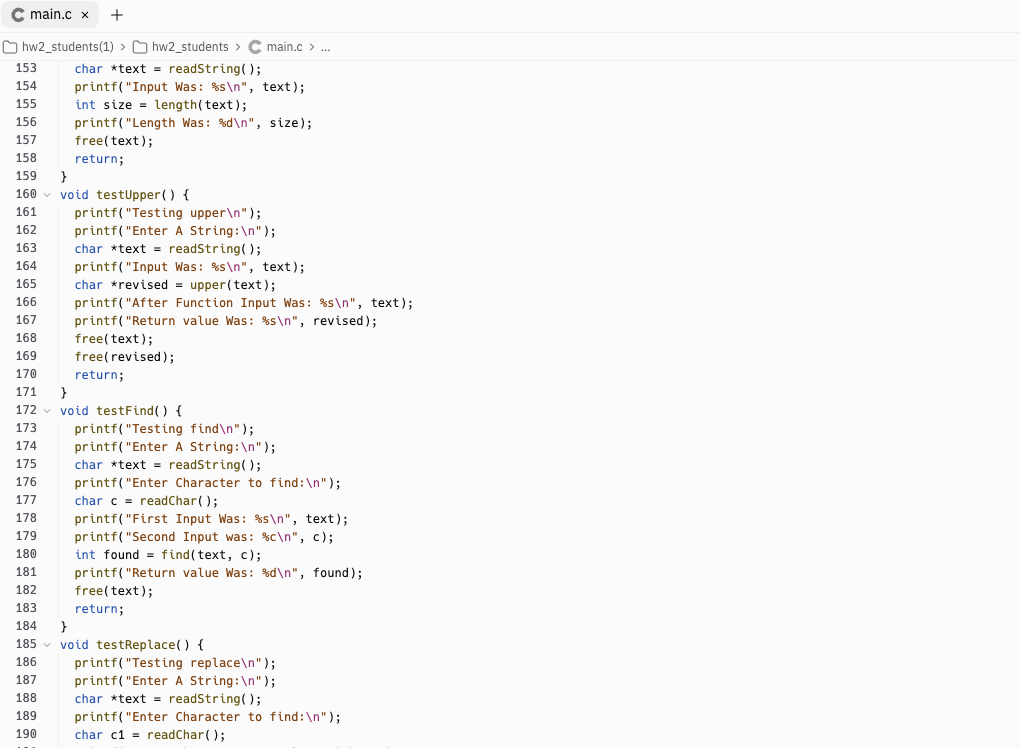The image size is (1020, 748).
Task: Click the folder icon beside hw2_students(1)
Action: [9, 45]
